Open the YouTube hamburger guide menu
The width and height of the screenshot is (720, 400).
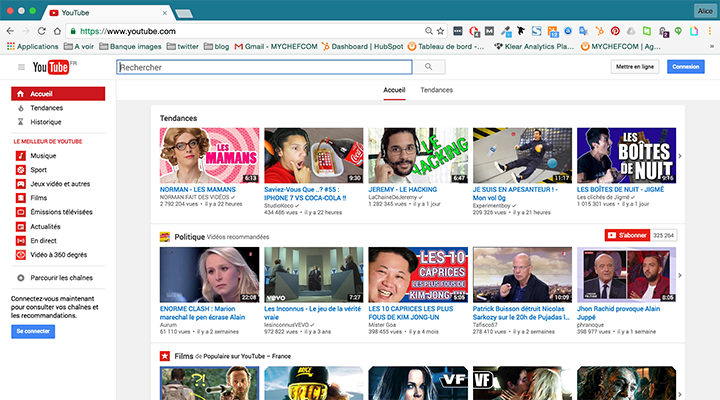point(21,67)
